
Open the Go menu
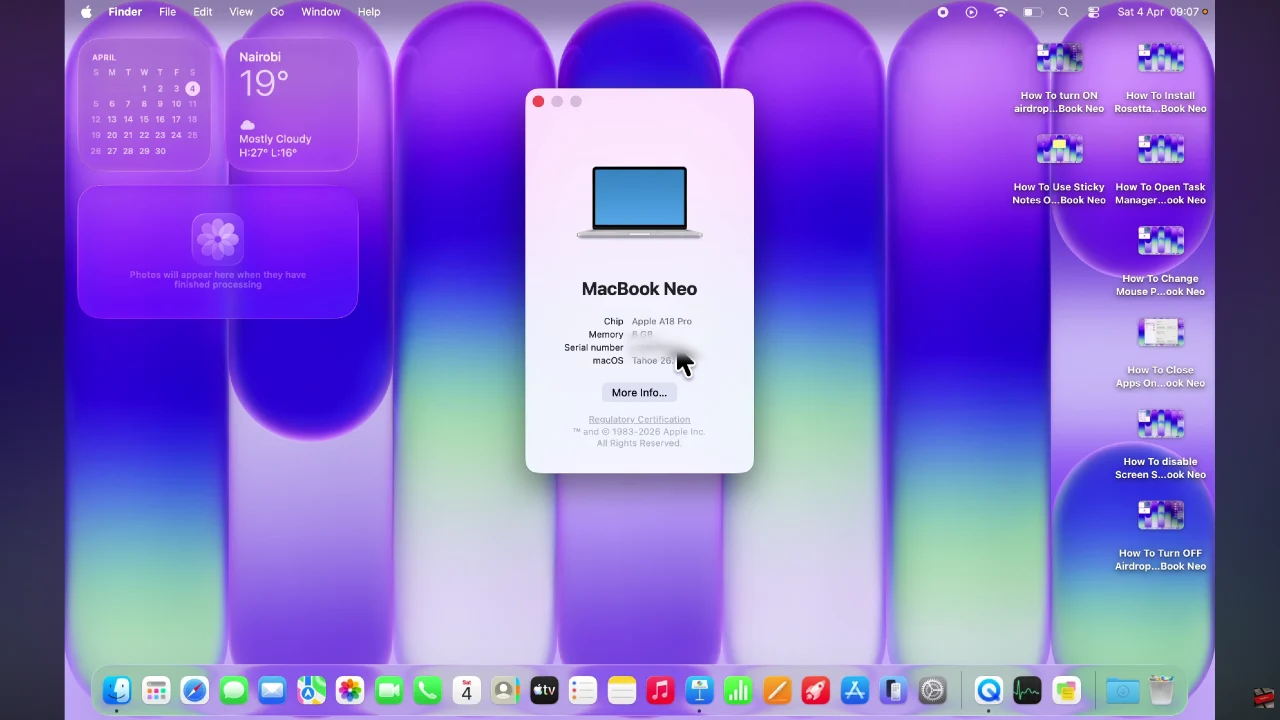coord(277,12)
